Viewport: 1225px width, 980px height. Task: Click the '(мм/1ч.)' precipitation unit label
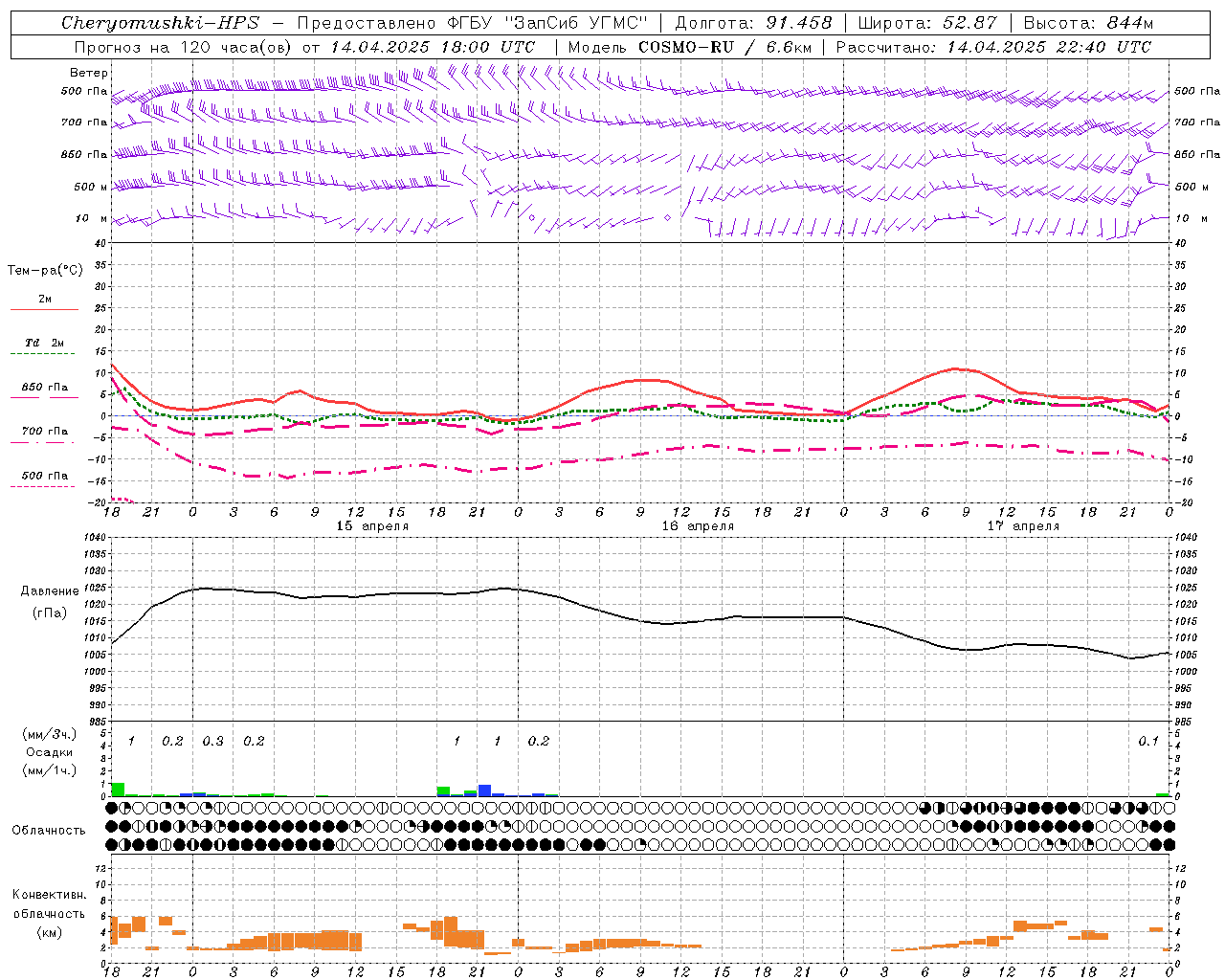click(x=49, y=770)
